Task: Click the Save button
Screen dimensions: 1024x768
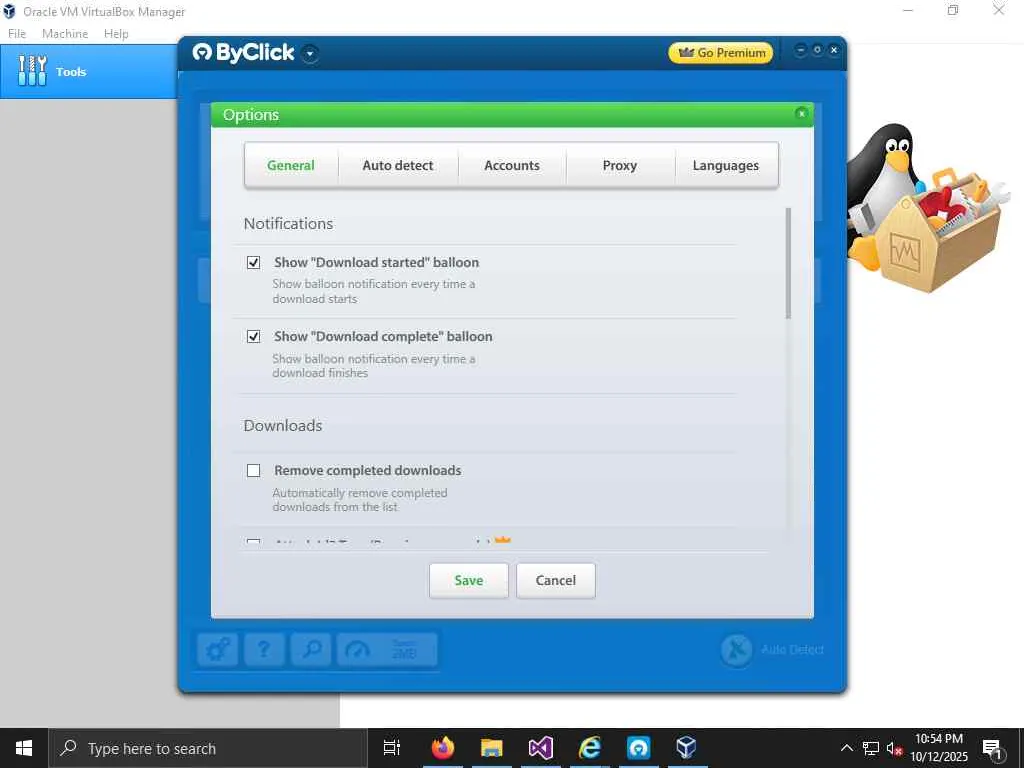Action: pyautogui.click(x=468, y=581)
